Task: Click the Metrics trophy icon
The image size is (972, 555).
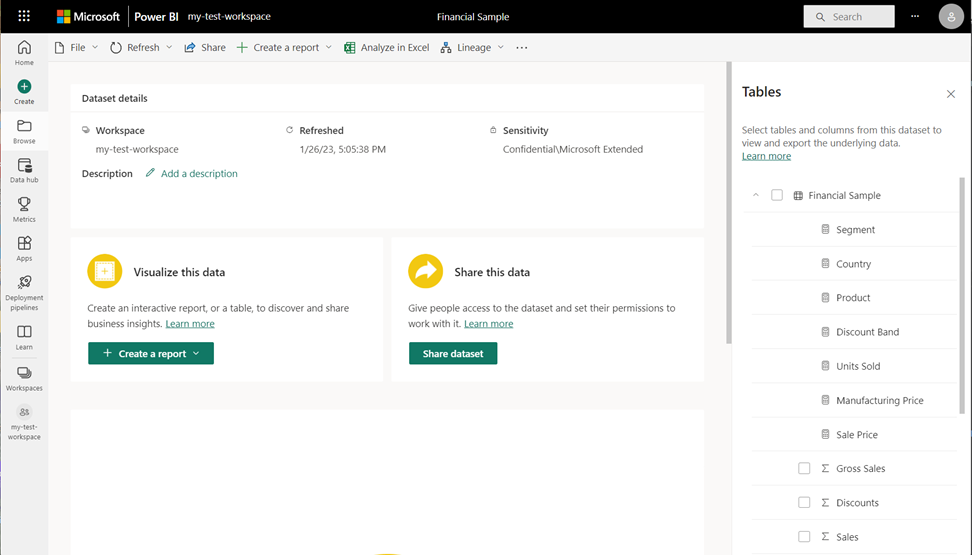Action: pos(24,205)
